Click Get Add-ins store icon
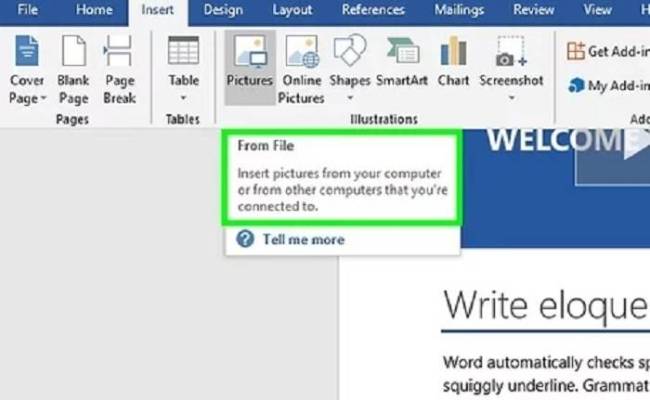 point(576,51)
